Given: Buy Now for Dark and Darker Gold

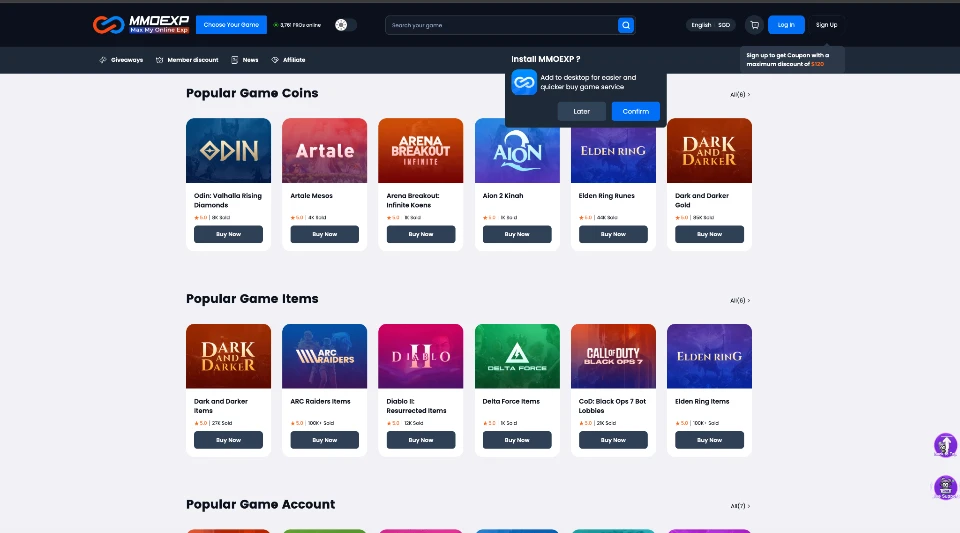Looking at the screenshot, I should click(709, 234).
